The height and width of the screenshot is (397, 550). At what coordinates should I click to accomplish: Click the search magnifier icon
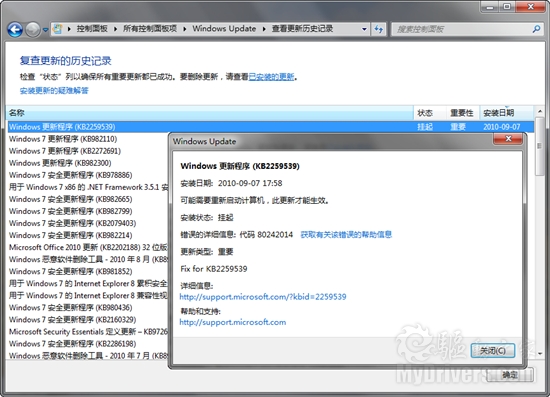click(x=536, y=29)
